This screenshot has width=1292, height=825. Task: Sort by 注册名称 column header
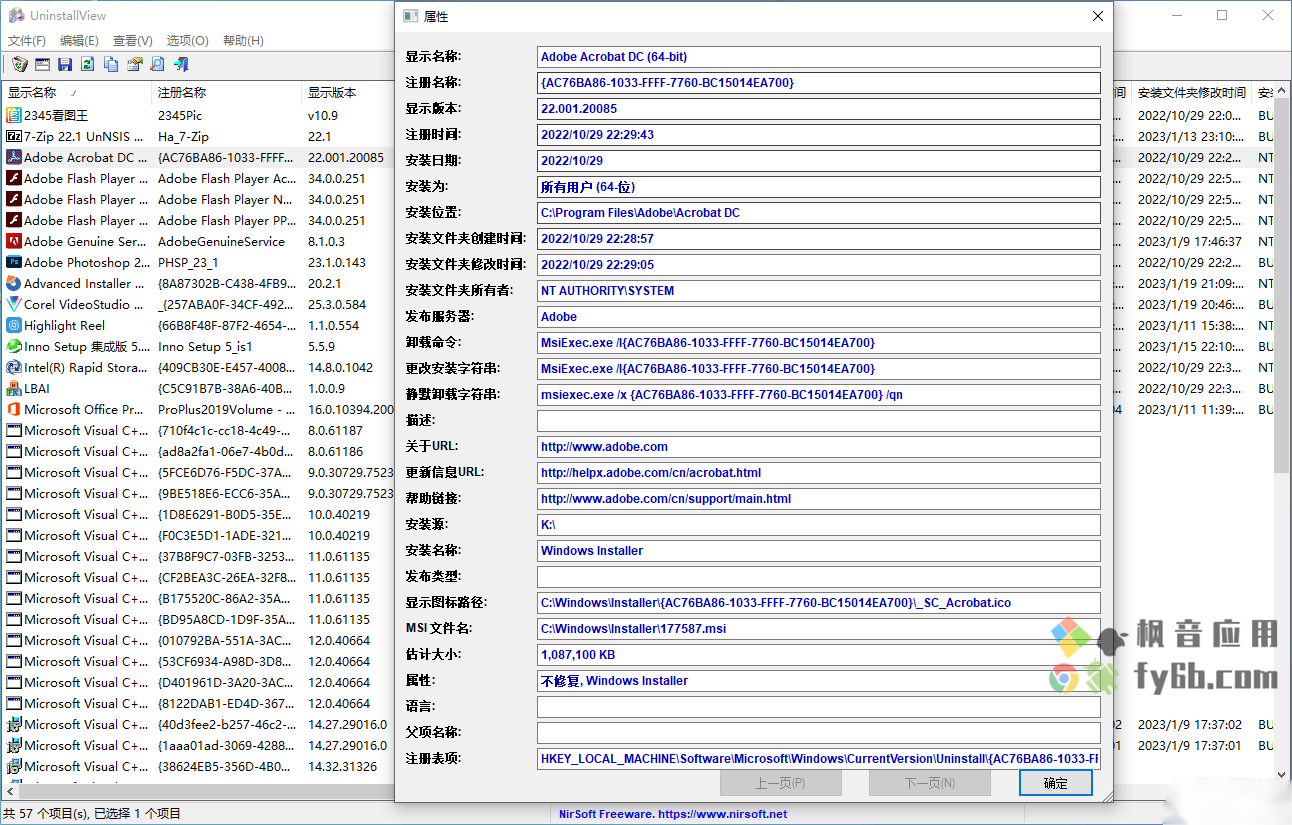(x=226, y=92)
